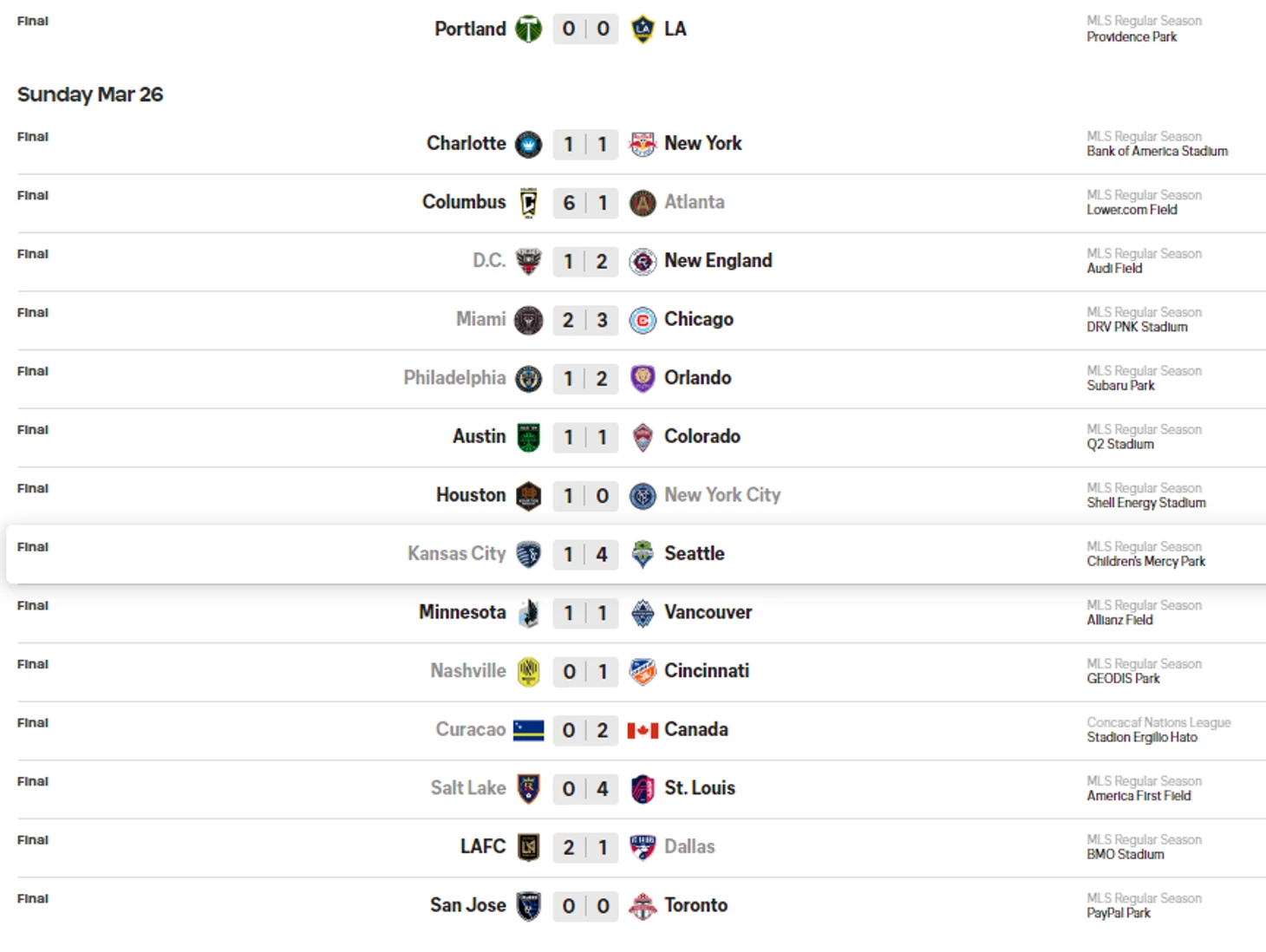Image resolution: width=1266 pixels, height=952 pixels.
Task: Open the Charlotte team name link
Action: (466, 144)
